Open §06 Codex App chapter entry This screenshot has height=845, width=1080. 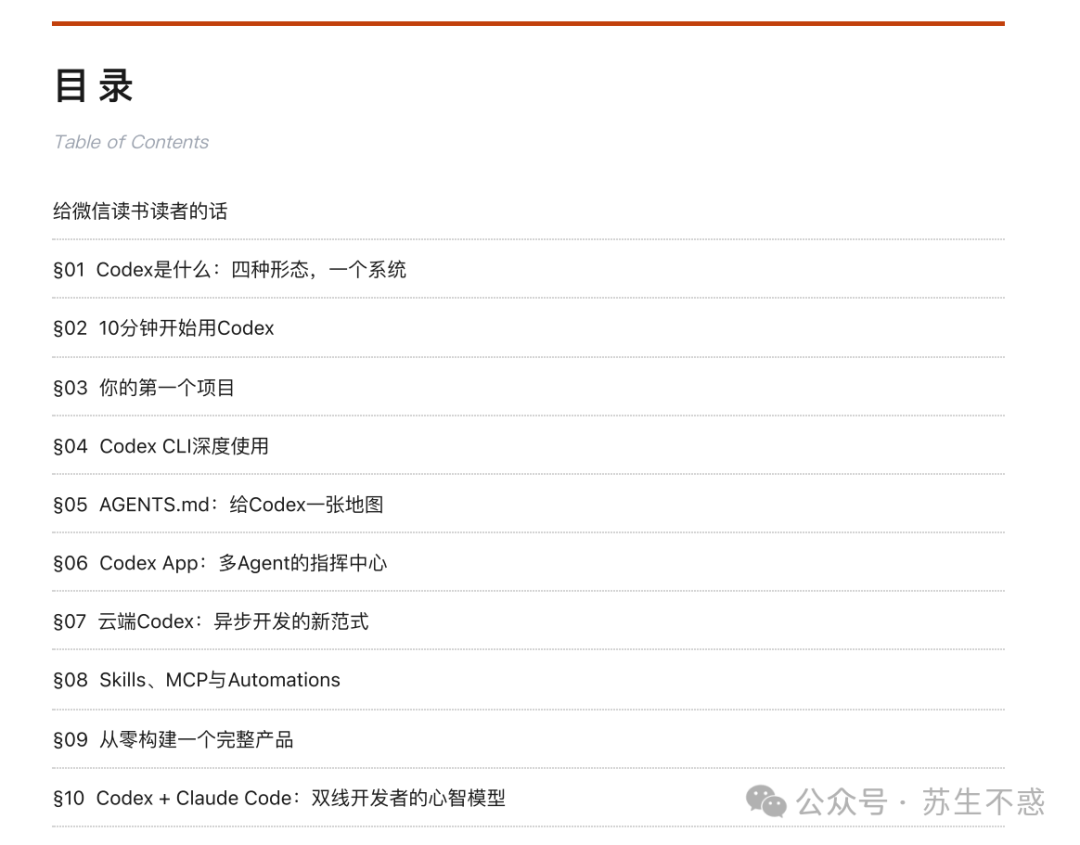tap(220, 563)
